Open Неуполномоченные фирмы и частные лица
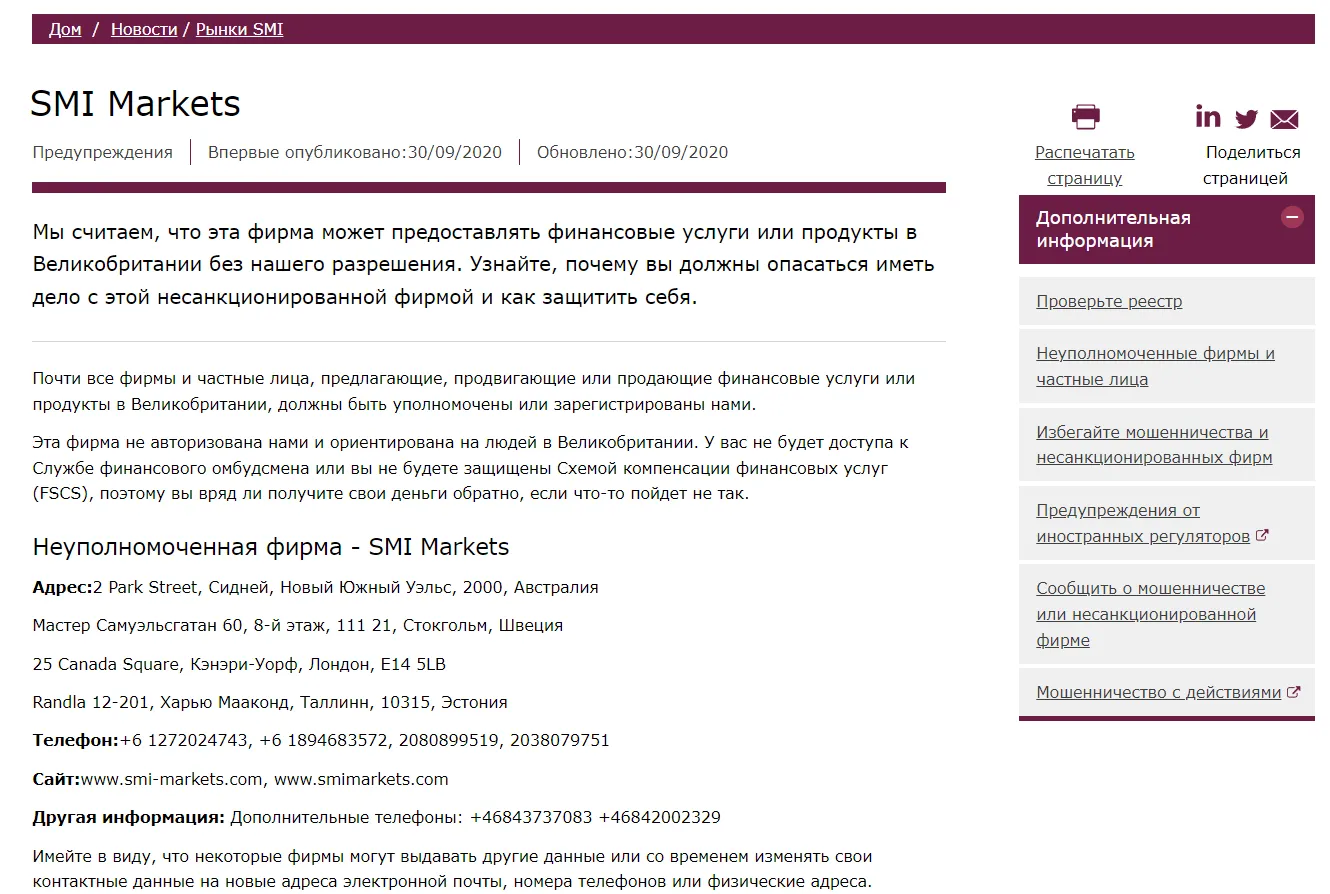Image resolution: width=1330 pixels, height=894 pixels. pyautogui.click(x=1155, y=366)
